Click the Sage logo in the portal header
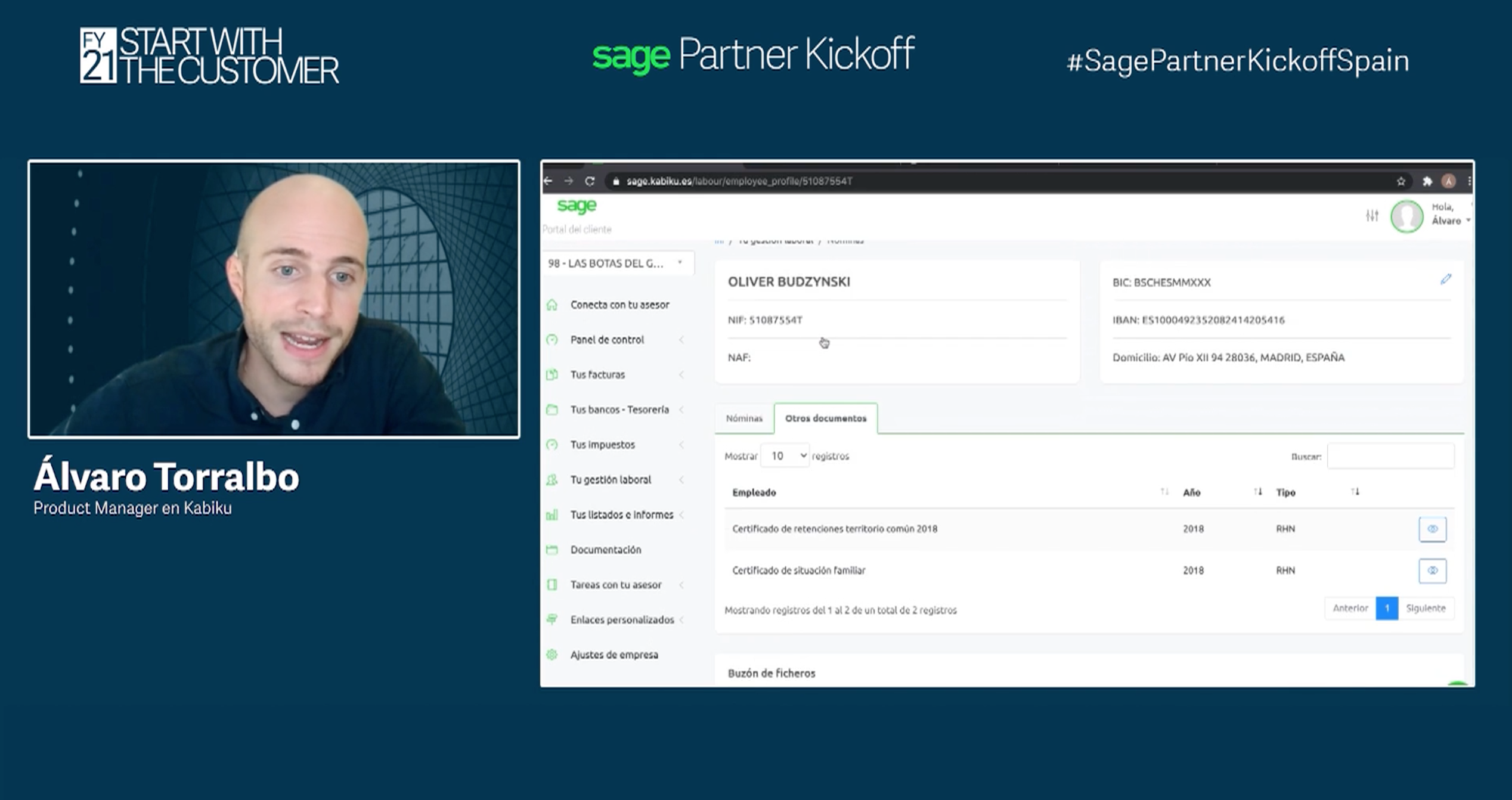 [577, 206]
